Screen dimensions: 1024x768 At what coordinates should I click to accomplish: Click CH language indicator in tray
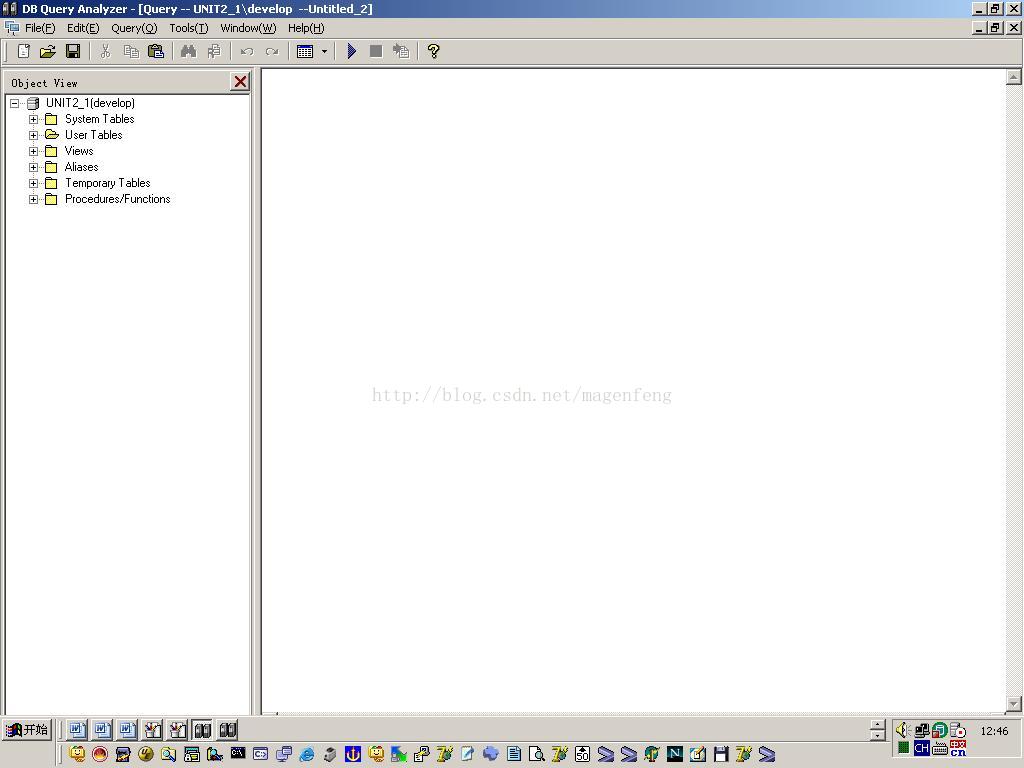(921, 748)
